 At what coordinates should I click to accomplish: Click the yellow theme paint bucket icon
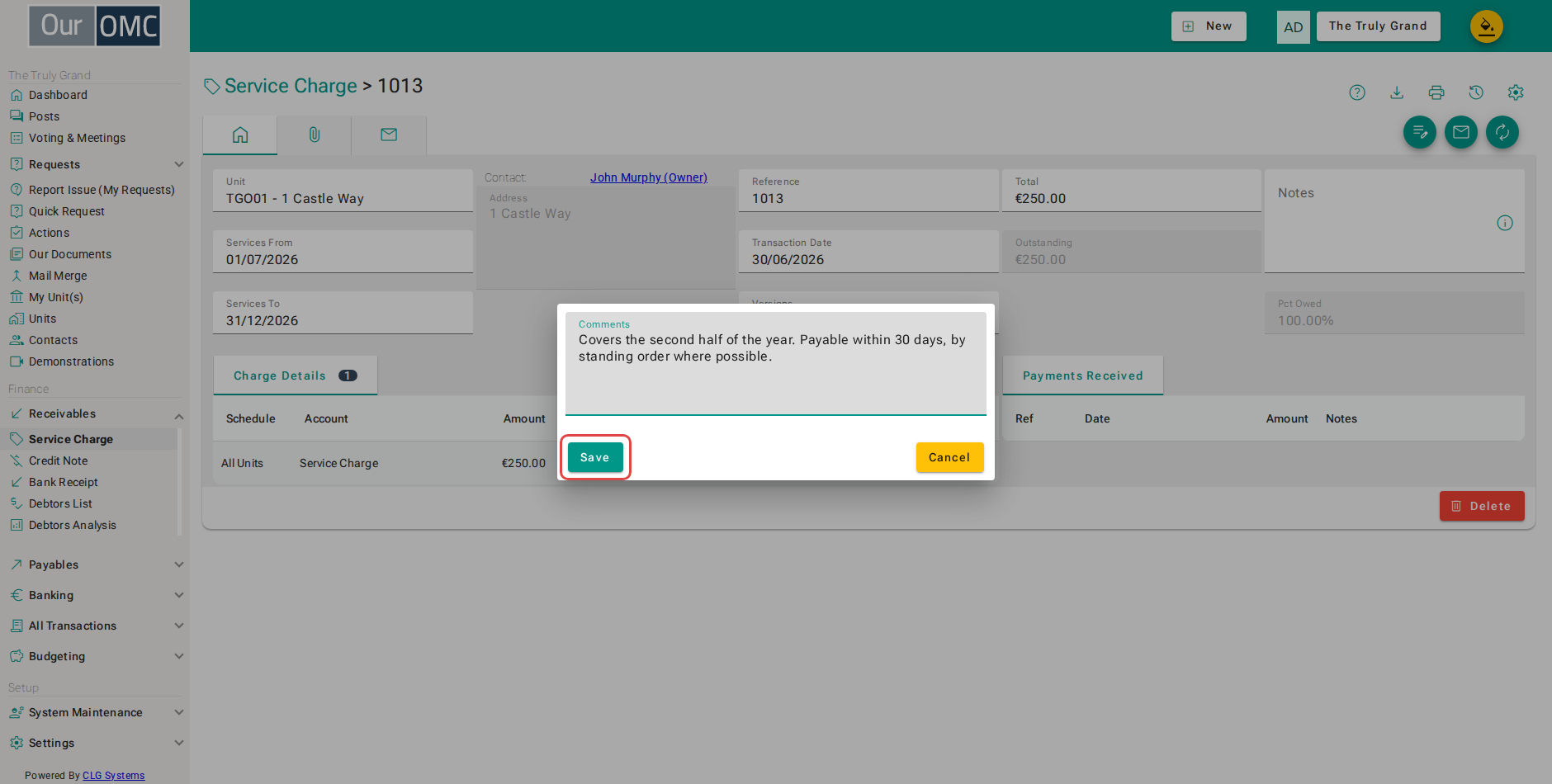(x=1487, y=26)
